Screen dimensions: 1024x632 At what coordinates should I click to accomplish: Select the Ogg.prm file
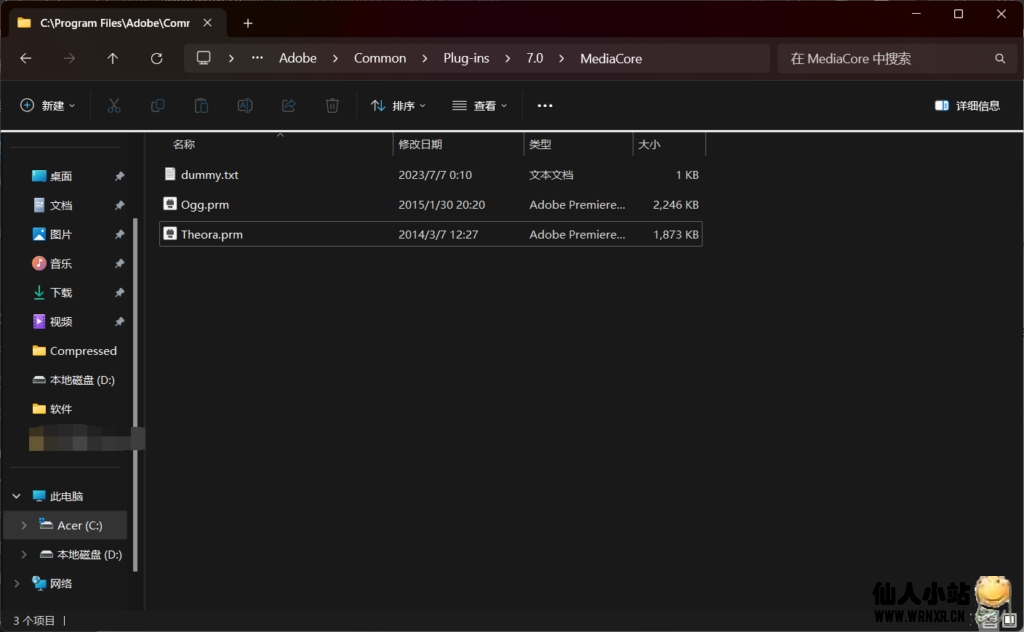coord(205,204)
